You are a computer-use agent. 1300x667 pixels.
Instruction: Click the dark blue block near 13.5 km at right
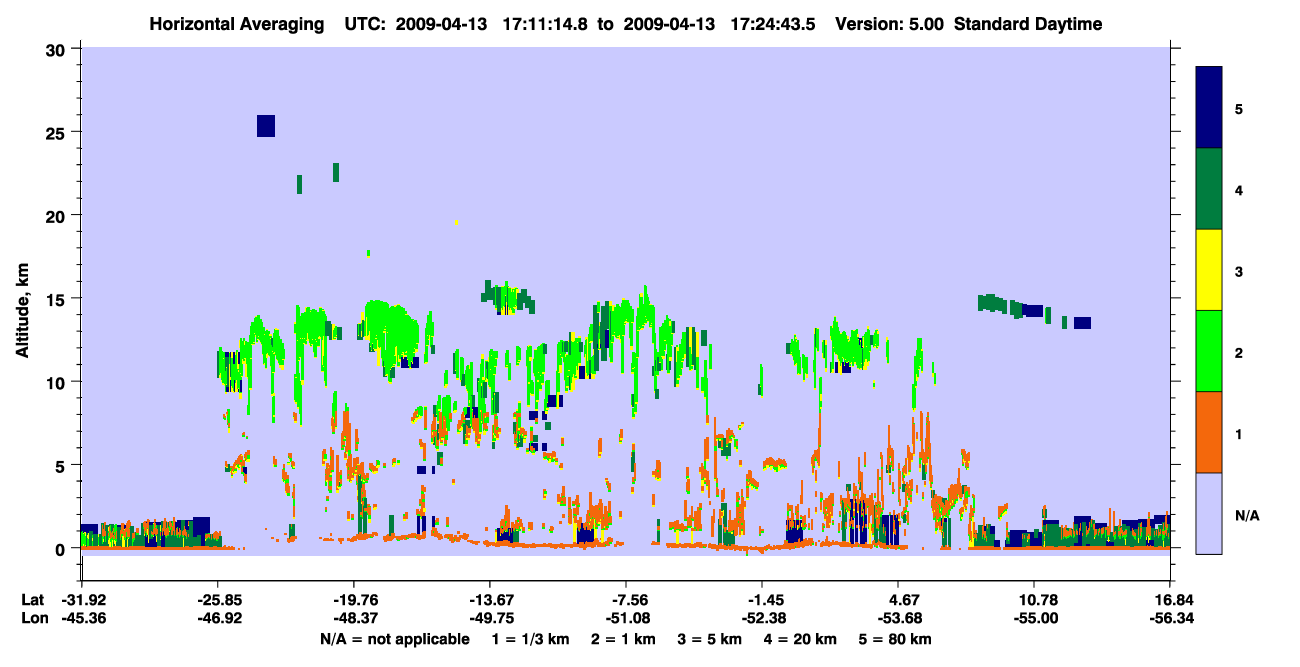pyautogui.click(x=1082, y=323)
